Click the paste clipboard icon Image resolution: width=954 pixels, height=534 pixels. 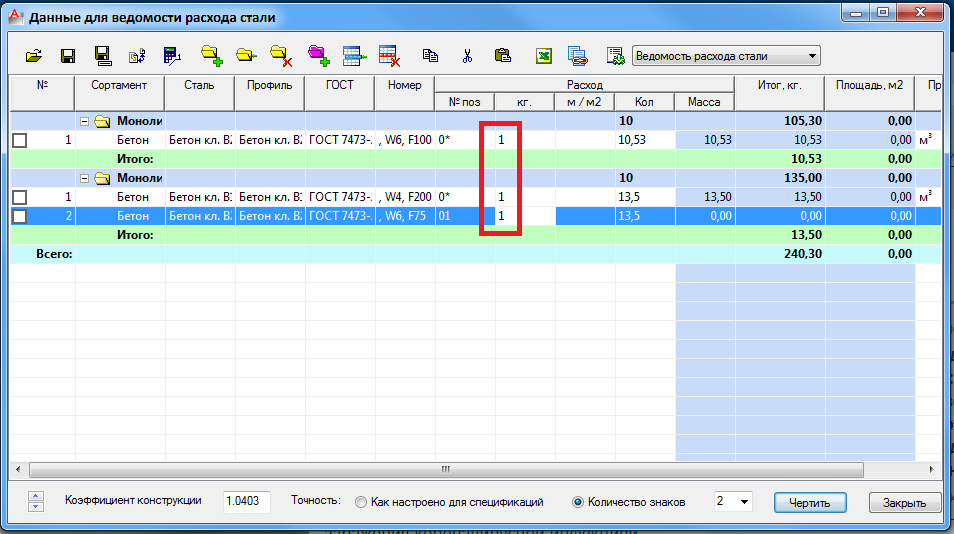point(503,56)
